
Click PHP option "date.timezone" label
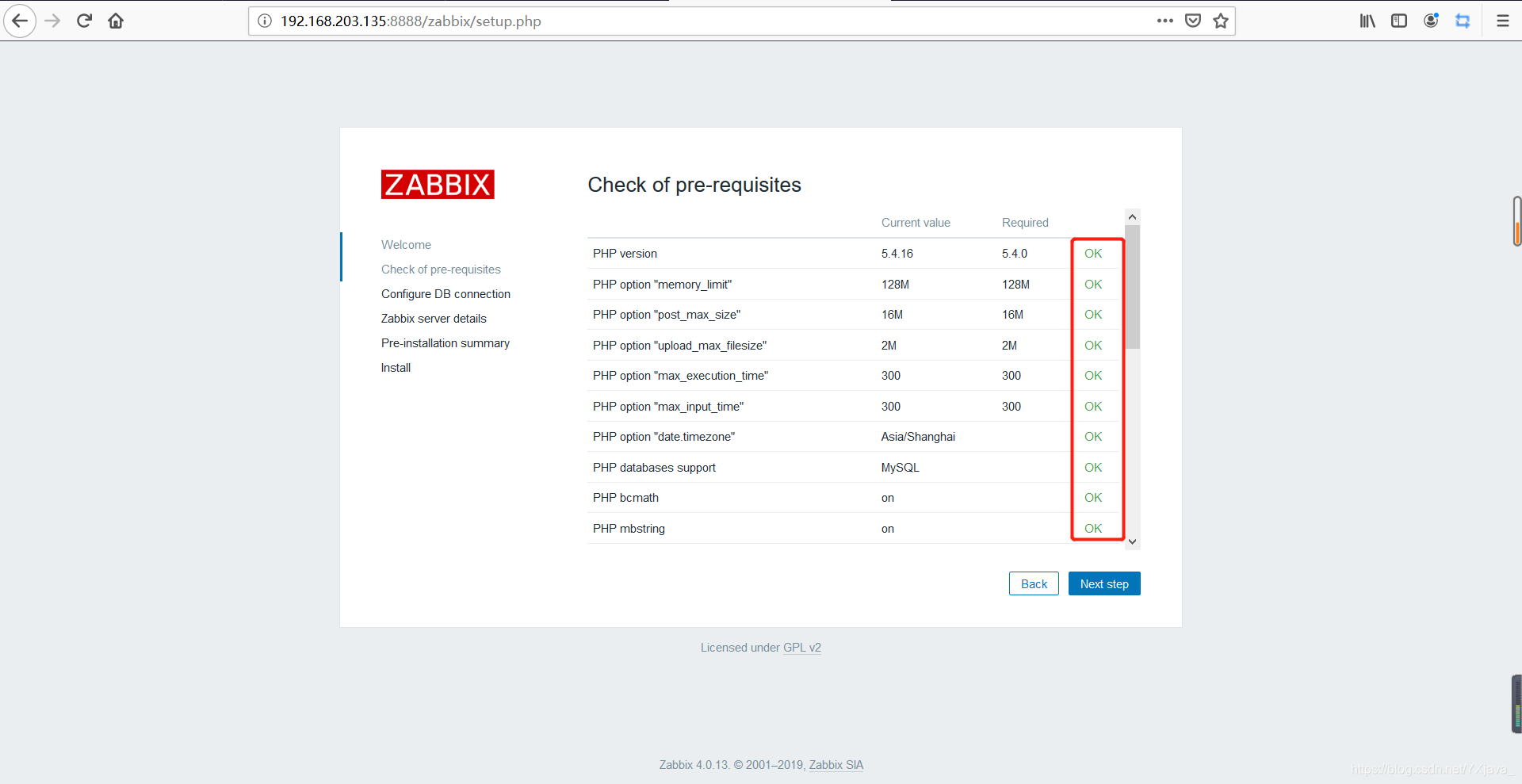663,437
